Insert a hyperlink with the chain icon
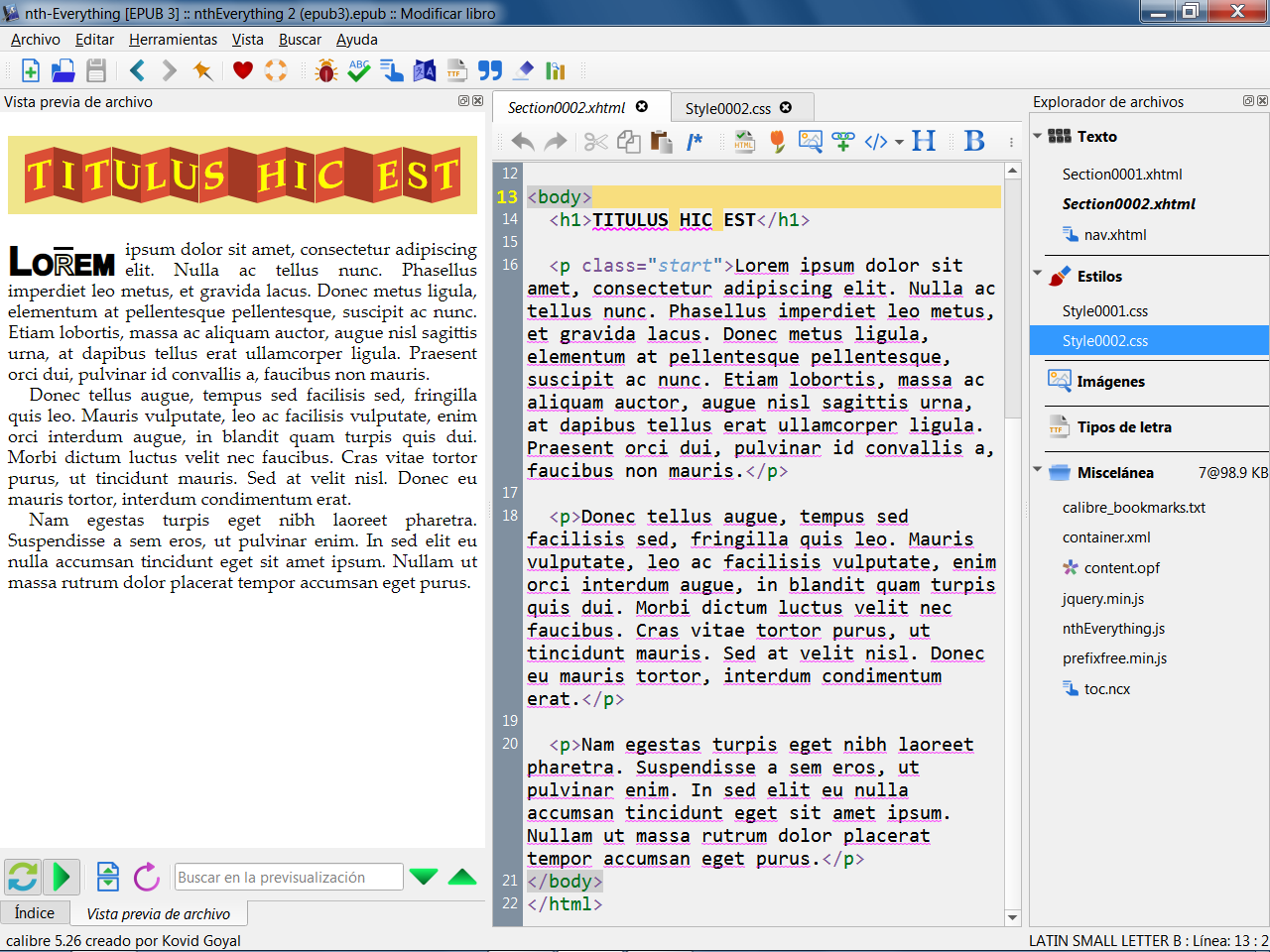This screenshot has height=952, width=1270. point(843,142)
